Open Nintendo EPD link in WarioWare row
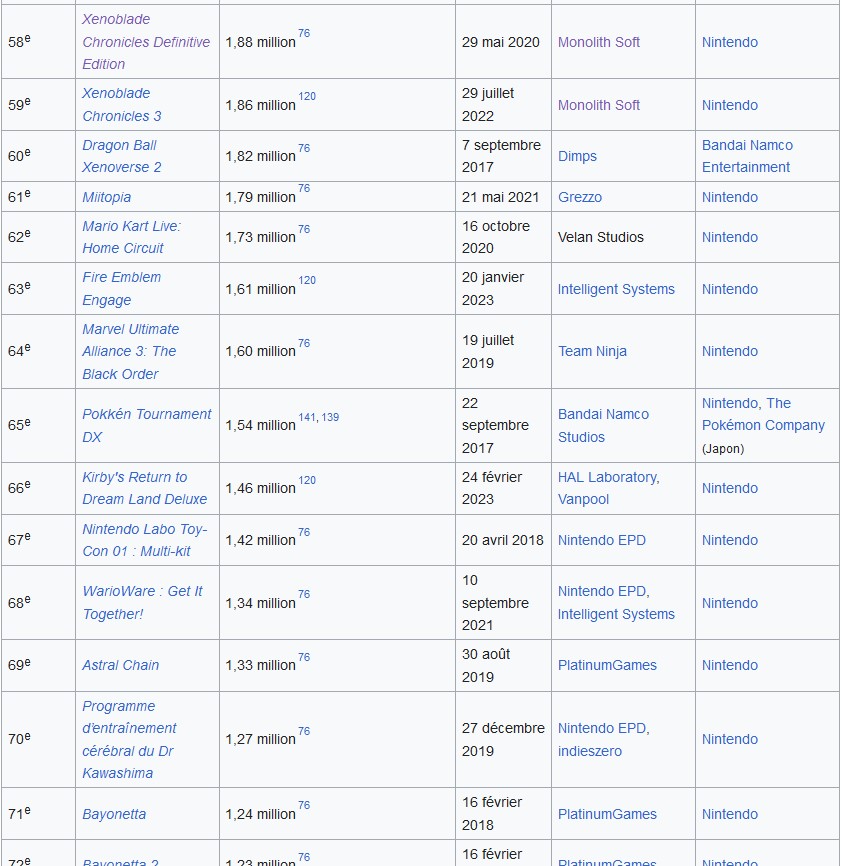Screen dimensions: 845x866 coord(603,592)
